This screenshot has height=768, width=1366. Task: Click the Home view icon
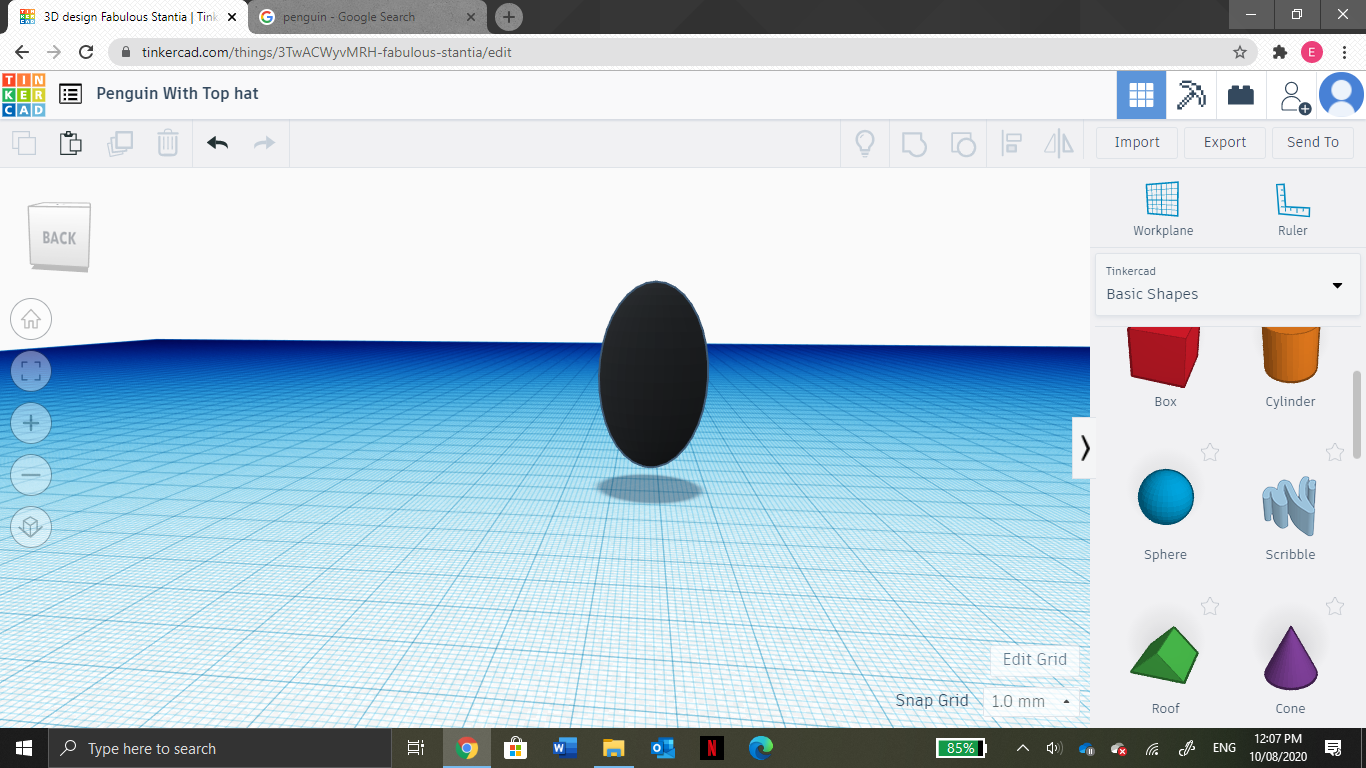click(30, 319)
